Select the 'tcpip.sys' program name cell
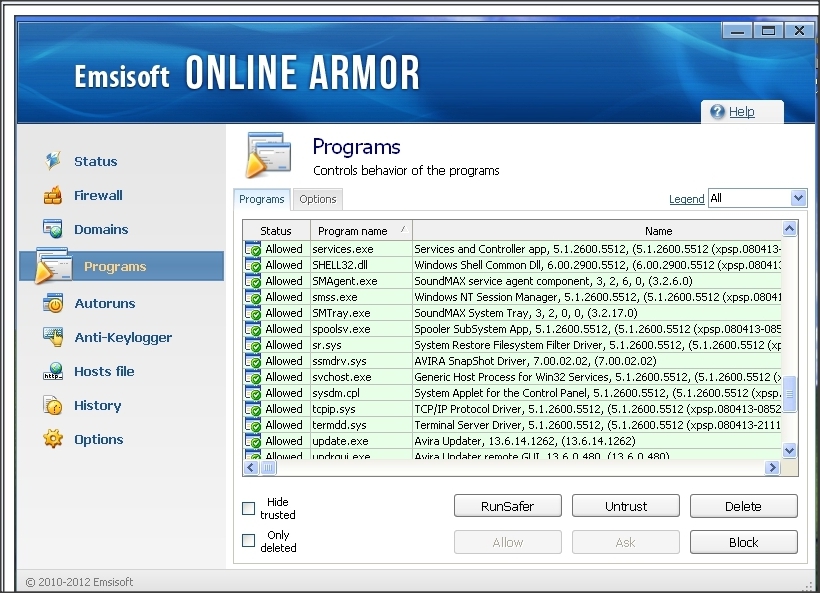This screenshot has width=820, height=593. 361,409
